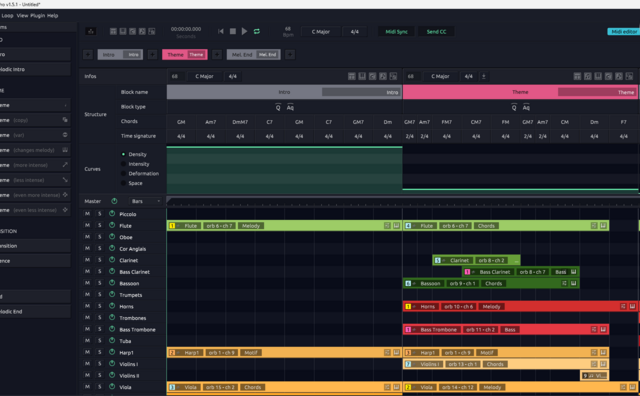The height and width of the screenshot is (396, 640).
Task: Select the Density curve radio button
Action: pyautogui.click(x=123, y=154)
